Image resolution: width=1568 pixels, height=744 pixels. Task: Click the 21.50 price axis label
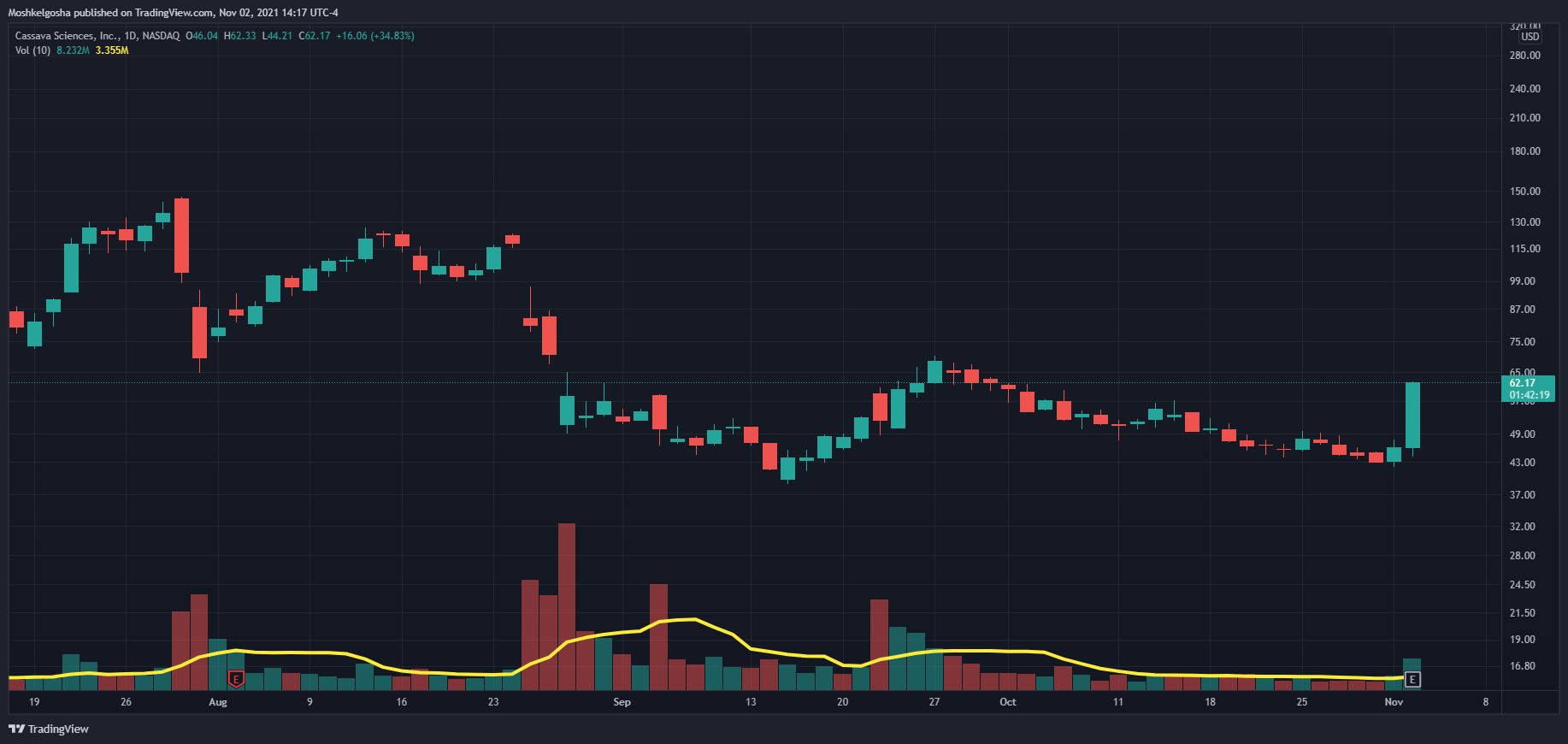click(1523, 613)
